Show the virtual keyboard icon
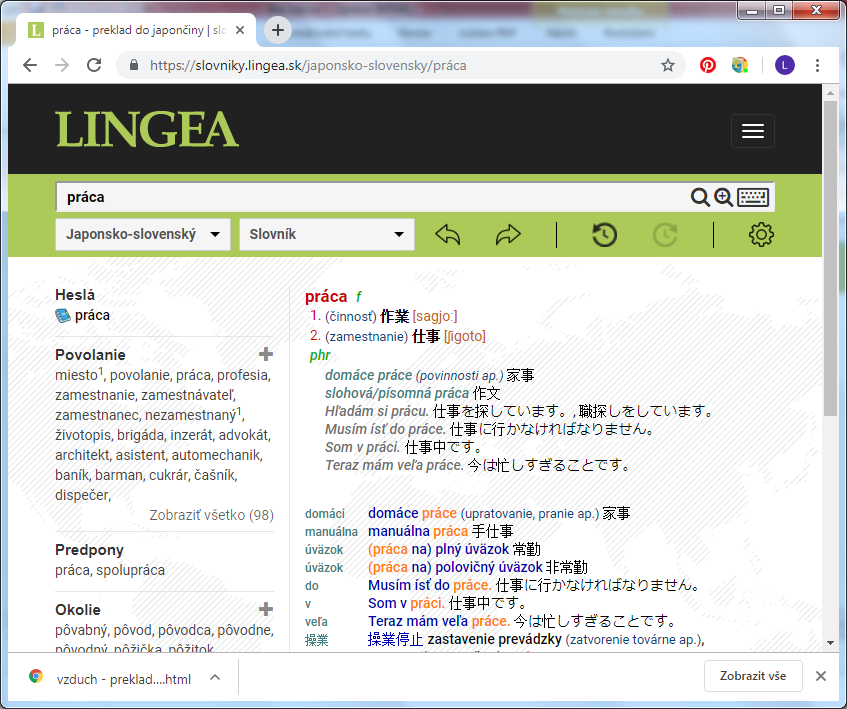This screenshot has height=709, width=847. (x=754, y=198)
